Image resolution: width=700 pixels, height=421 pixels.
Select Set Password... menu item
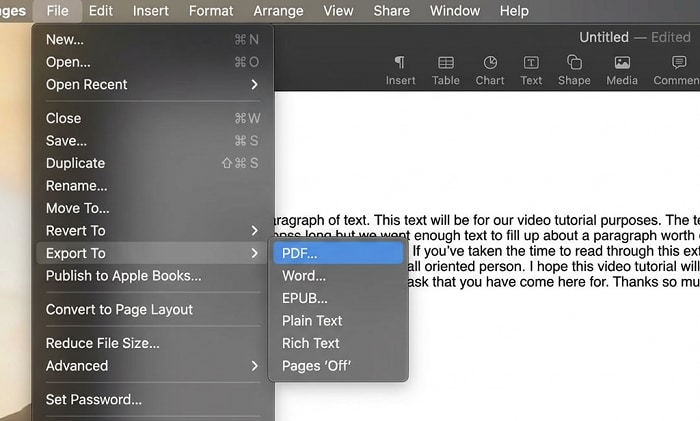(x=152, y=399)
